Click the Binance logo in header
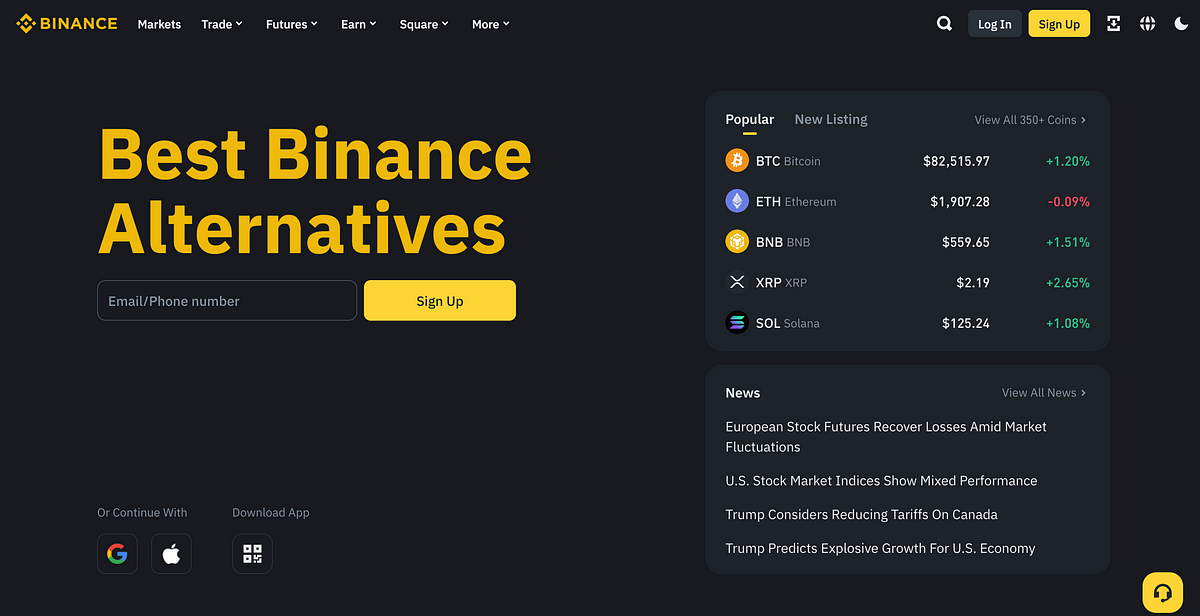The width and height of the screenshot is (1200, 616). pyautogui.click(x=67, y=24)
